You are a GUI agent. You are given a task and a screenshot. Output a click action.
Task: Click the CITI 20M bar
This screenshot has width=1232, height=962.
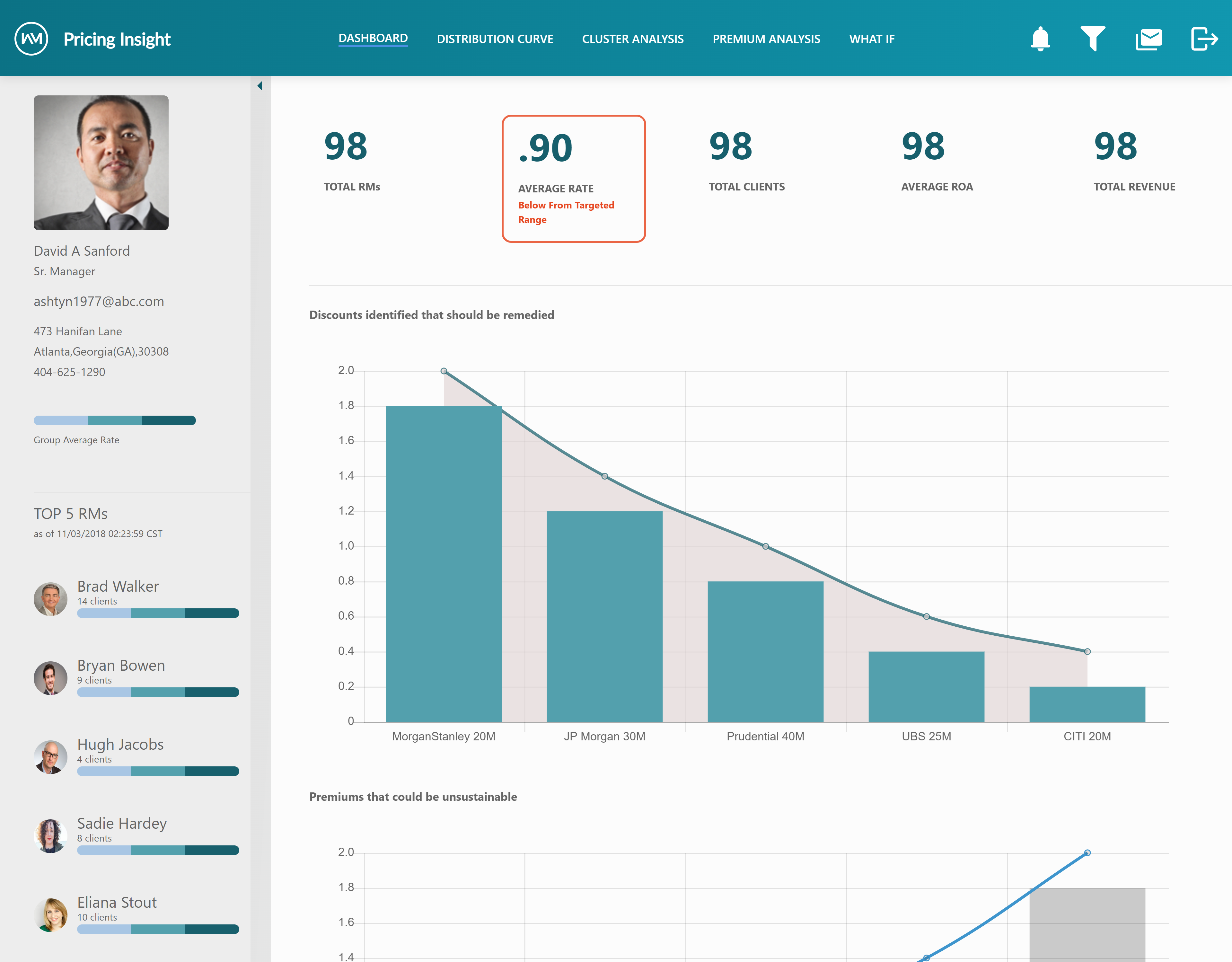(x=1087, y=704)
